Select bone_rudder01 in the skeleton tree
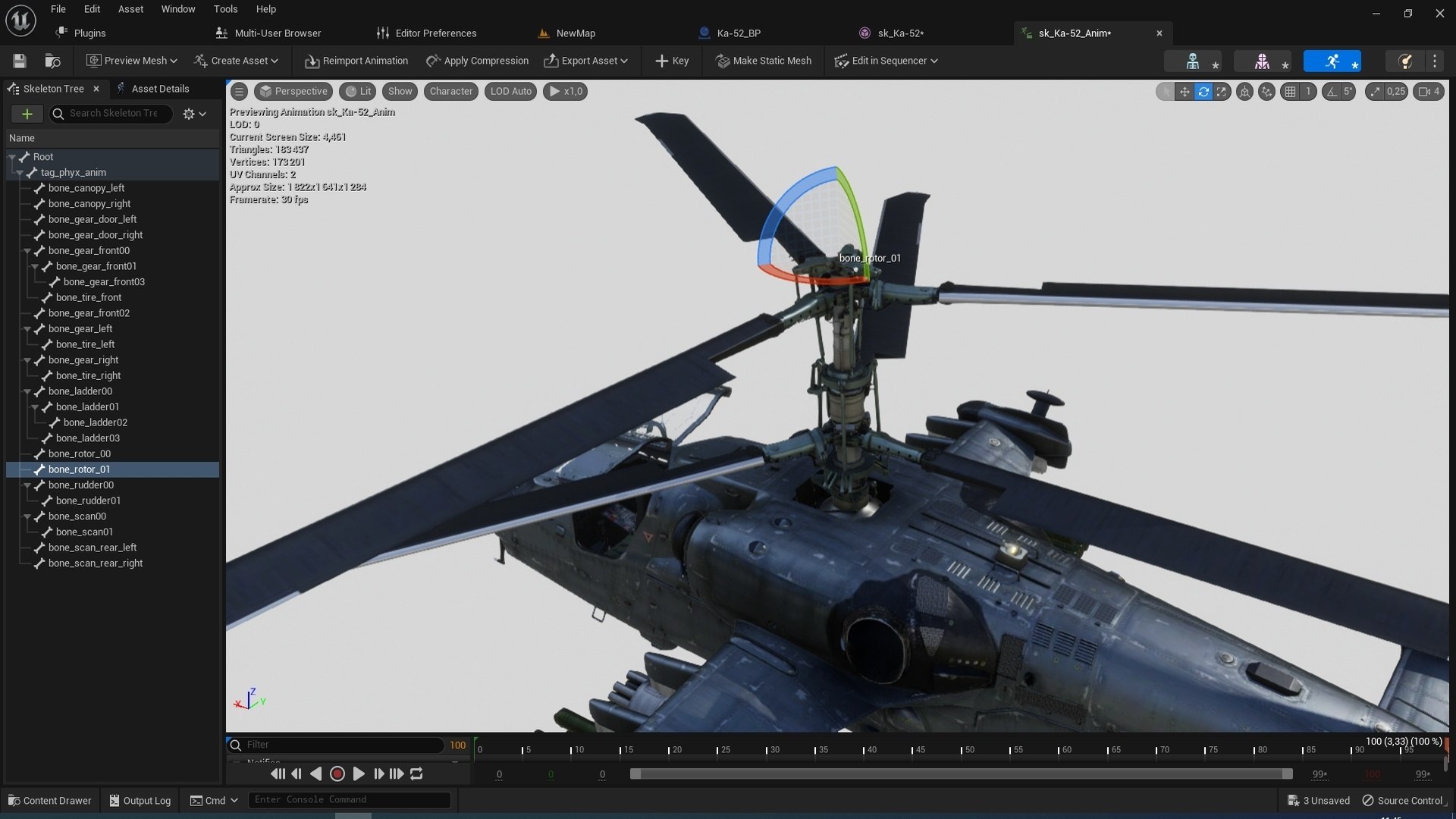The height and width of the screenshot is (819, 1456). click(x=88, y=500)
